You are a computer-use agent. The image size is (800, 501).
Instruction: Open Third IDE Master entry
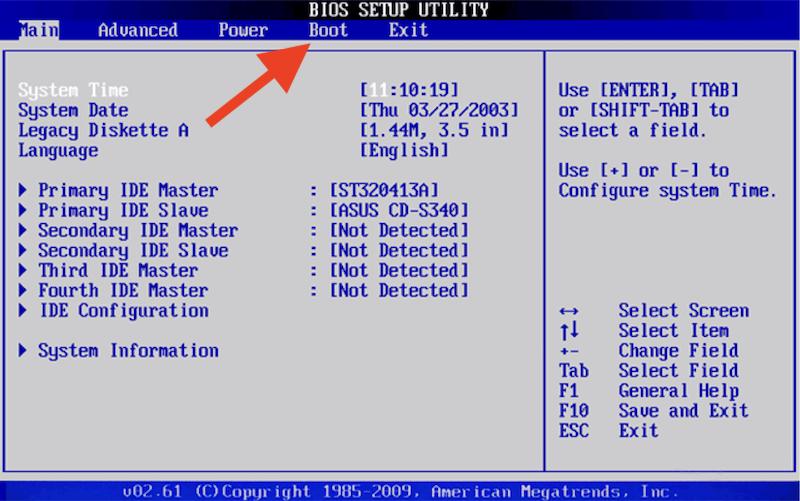(x=118, y=270)
